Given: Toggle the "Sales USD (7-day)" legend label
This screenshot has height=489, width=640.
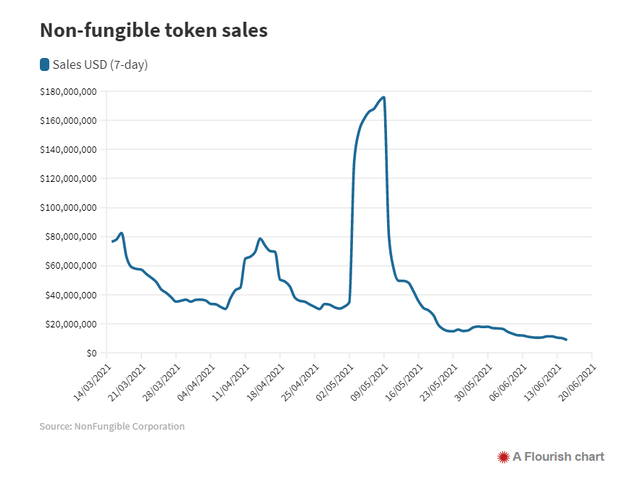Looking at the screenshot, I should click(100, 65).
